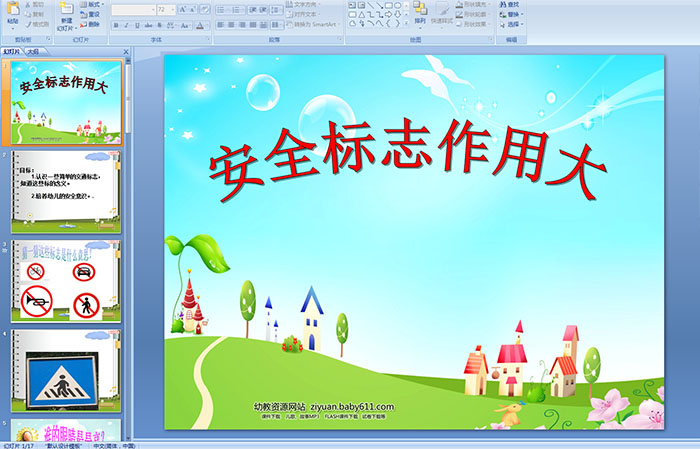Click the Paste clipboard icon
The height and width of the screenshot is (449, 700).
click(13, 8)
